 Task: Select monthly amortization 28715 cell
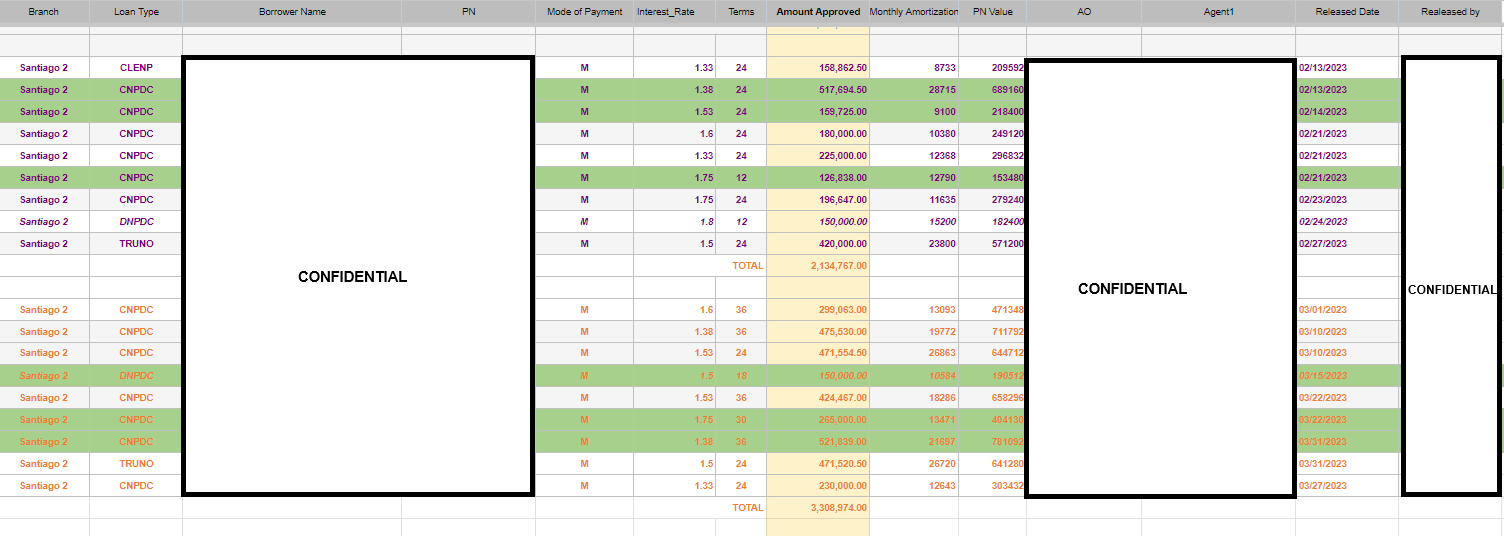point(914,90)
